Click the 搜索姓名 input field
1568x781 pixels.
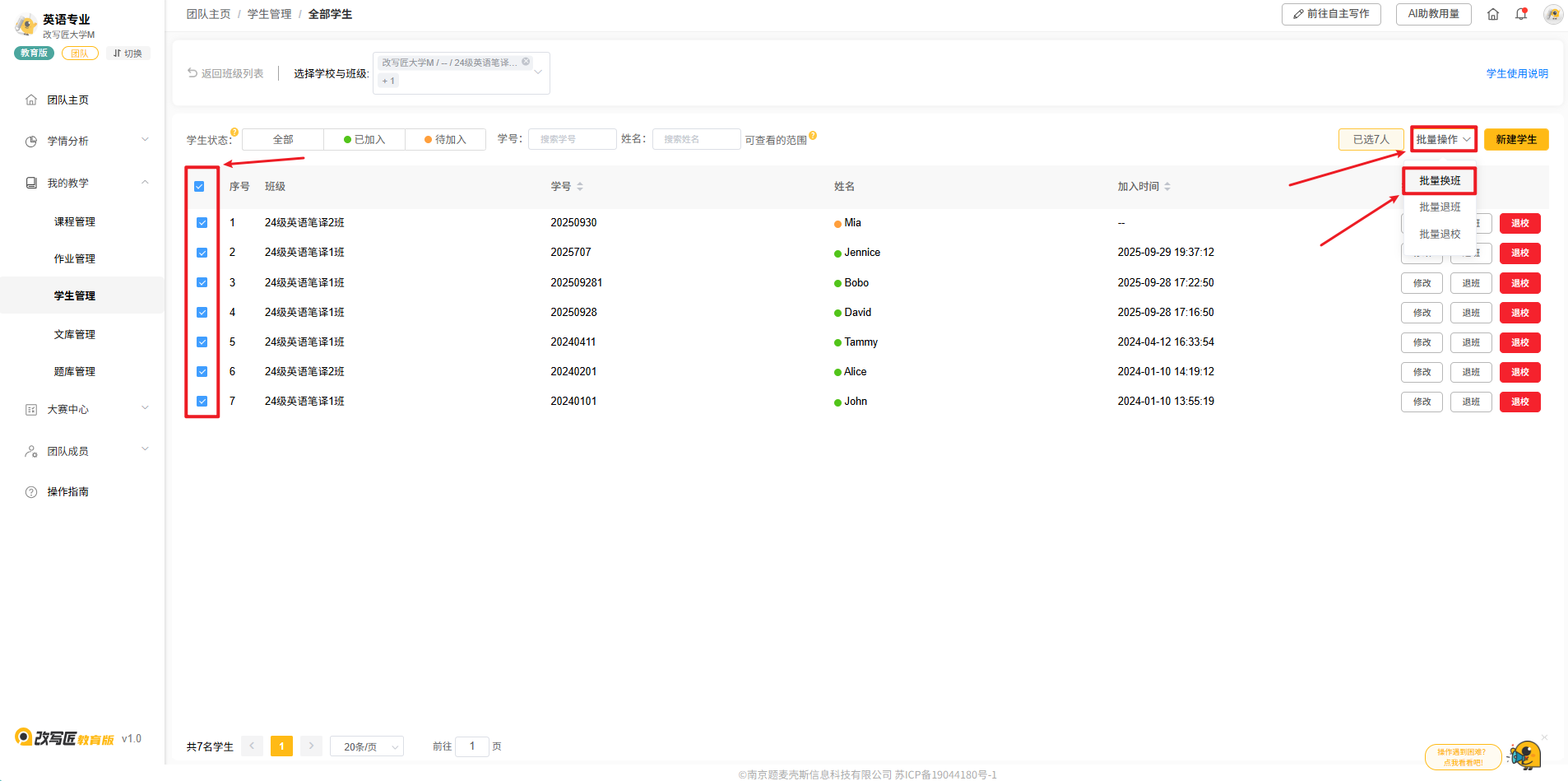point(696,139)
